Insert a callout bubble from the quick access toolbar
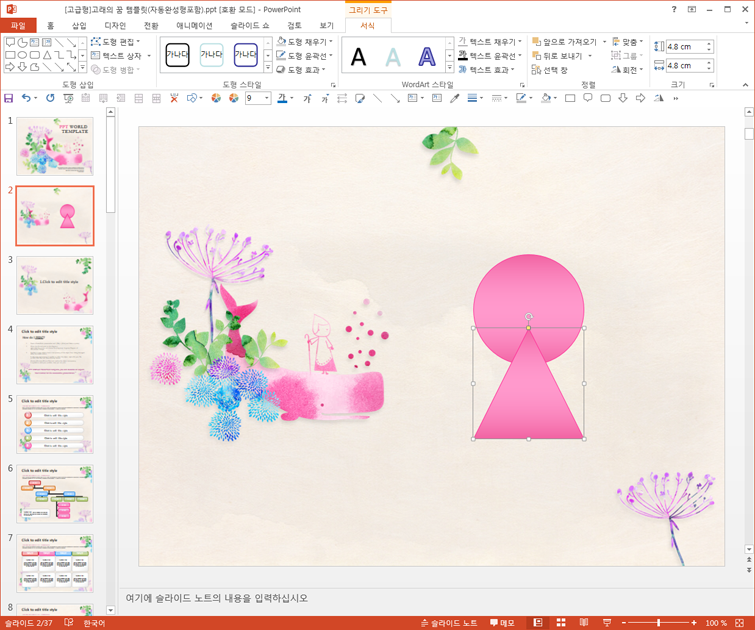 click(x=587, y=98)
